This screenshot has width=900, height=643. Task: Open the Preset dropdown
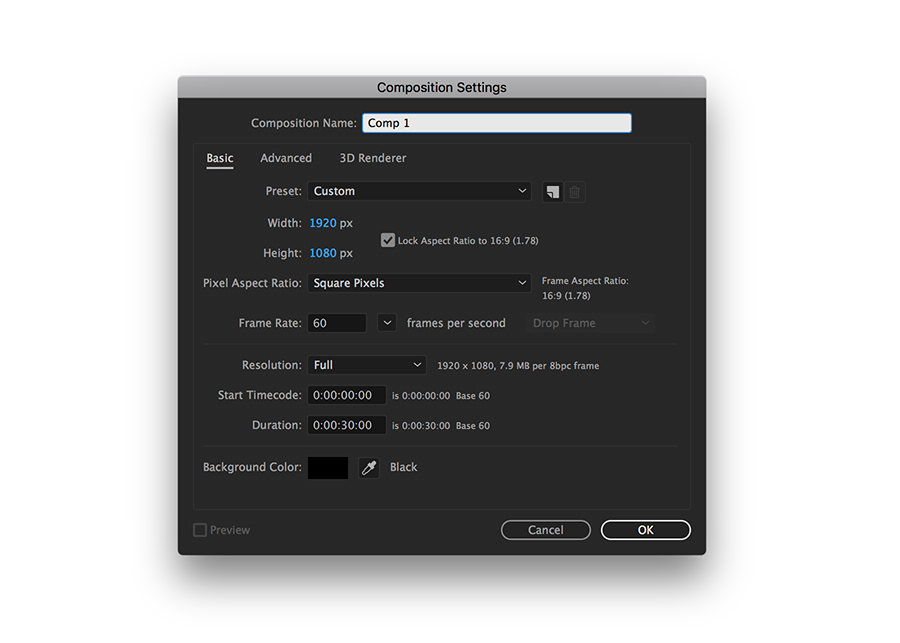419,191
